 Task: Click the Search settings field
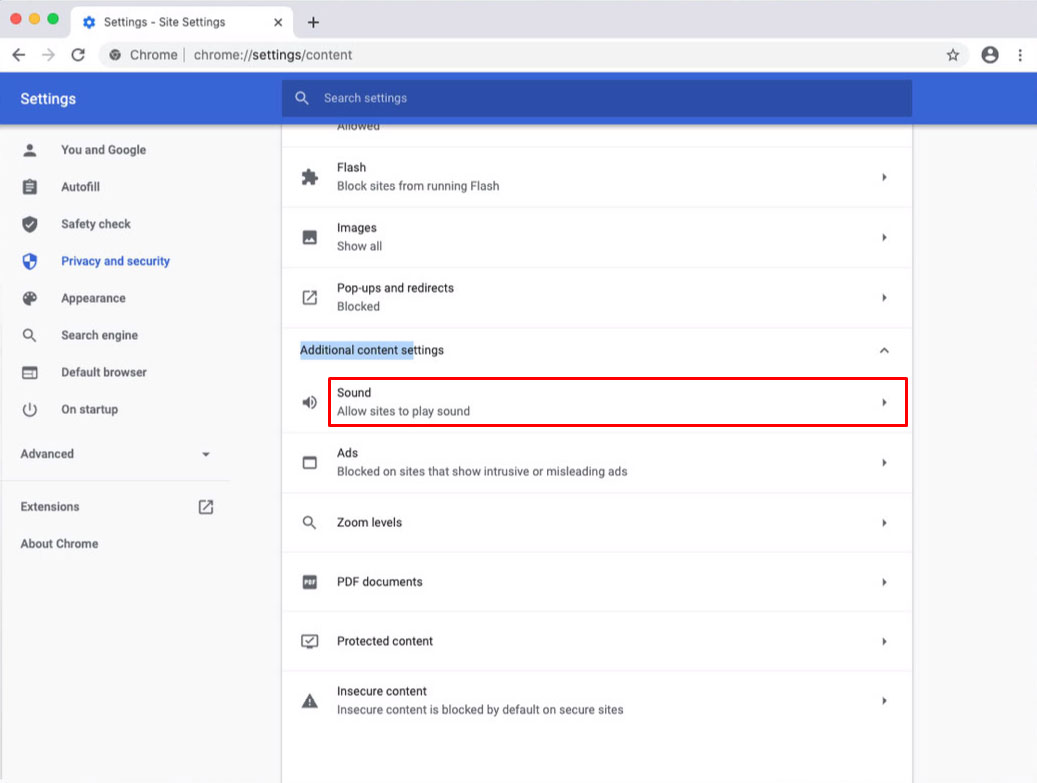click(x=600, y=98)
